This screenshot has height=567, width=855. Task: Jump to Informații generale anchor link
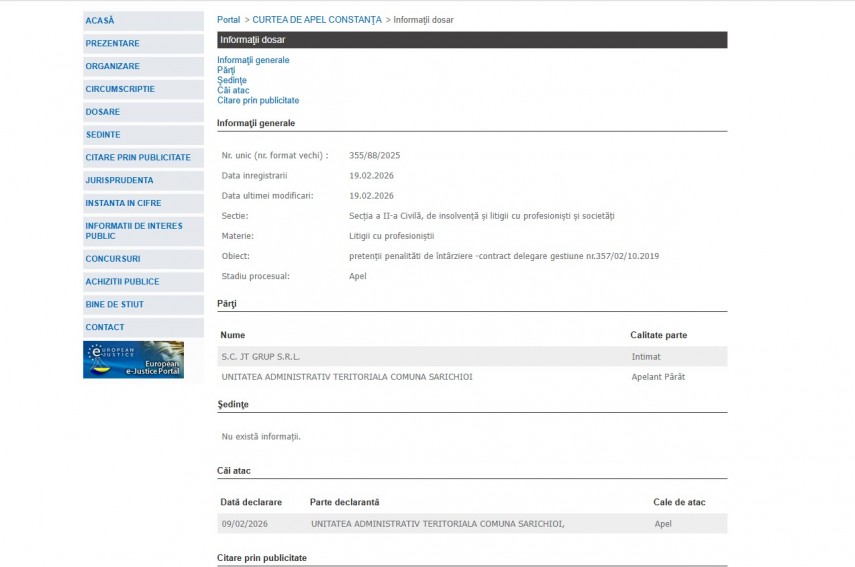pyautogui.click(x=253, y=60)
